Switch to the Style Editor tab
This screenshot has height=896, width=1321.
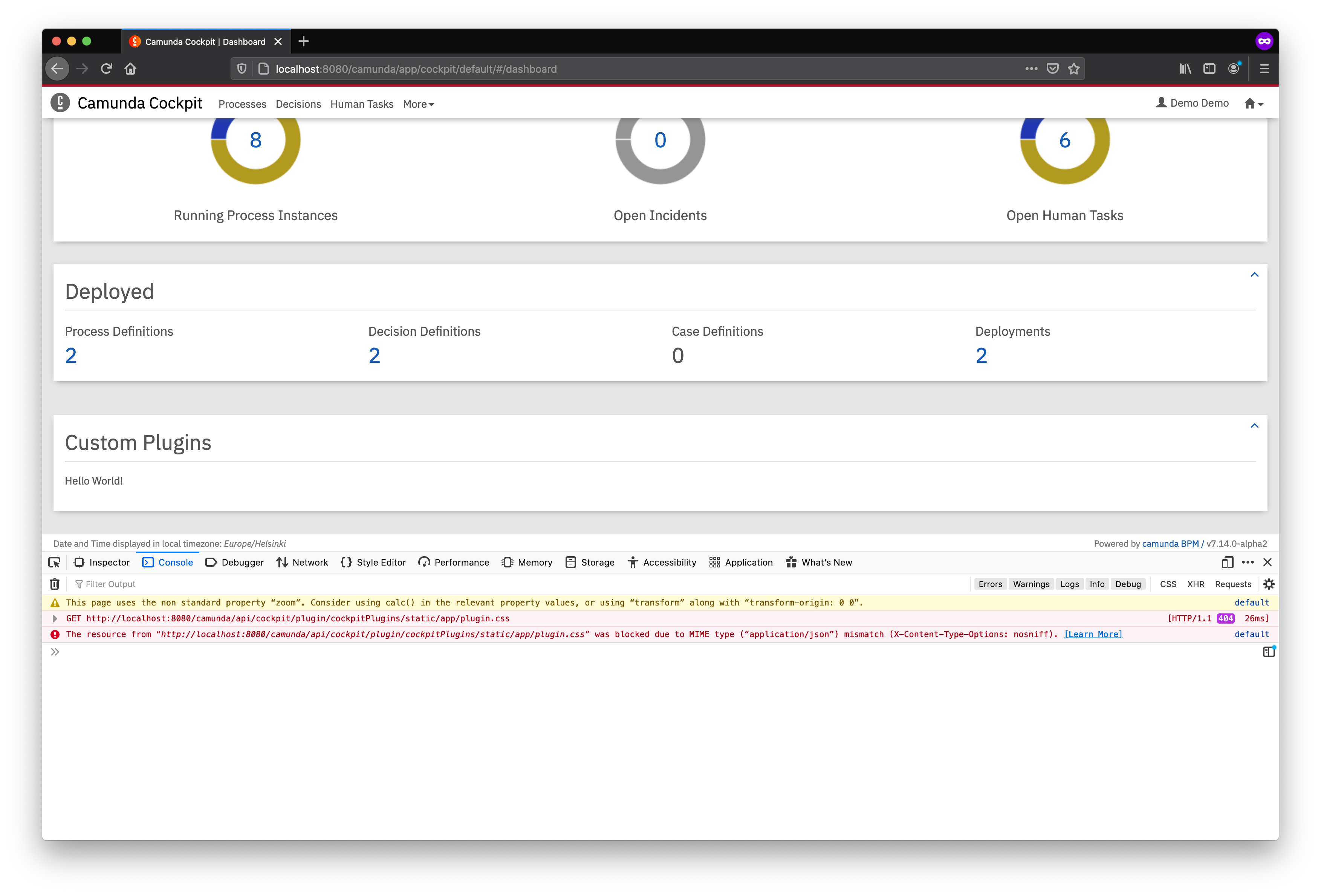click(373, 562)
